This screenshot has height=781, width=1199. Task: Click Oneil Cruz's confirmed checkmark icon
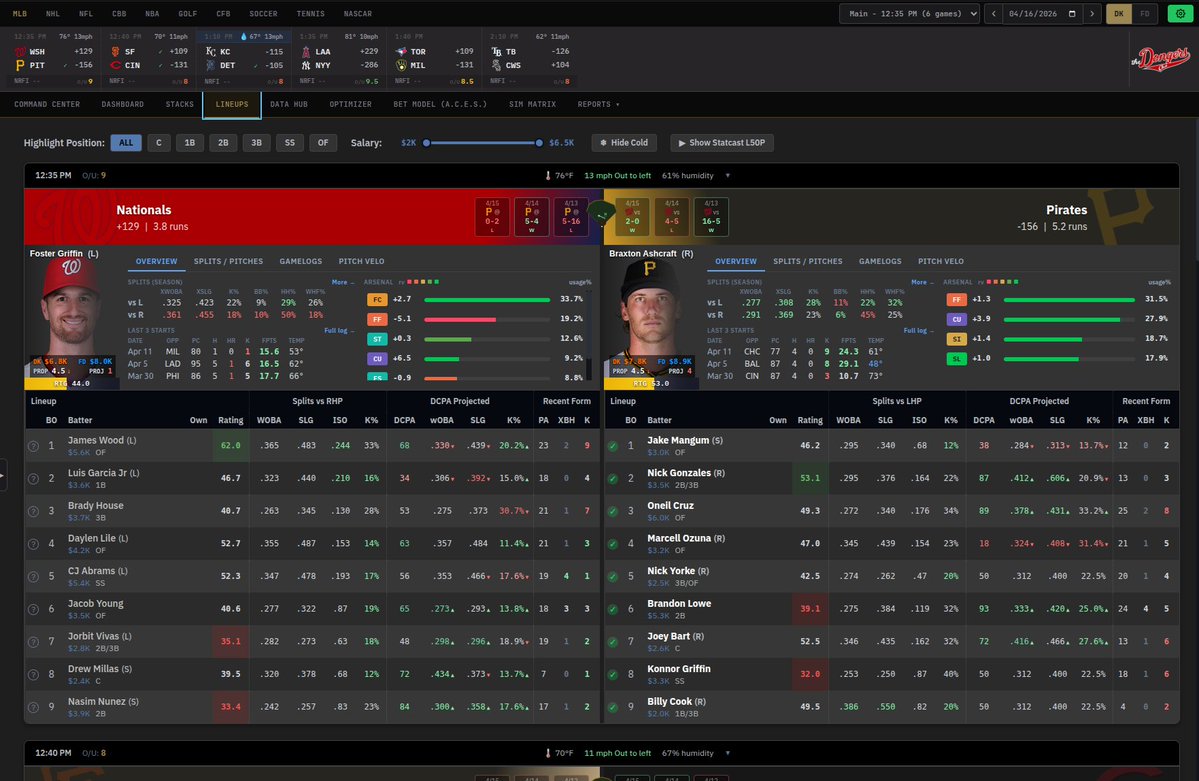click(x=612, y=511)
